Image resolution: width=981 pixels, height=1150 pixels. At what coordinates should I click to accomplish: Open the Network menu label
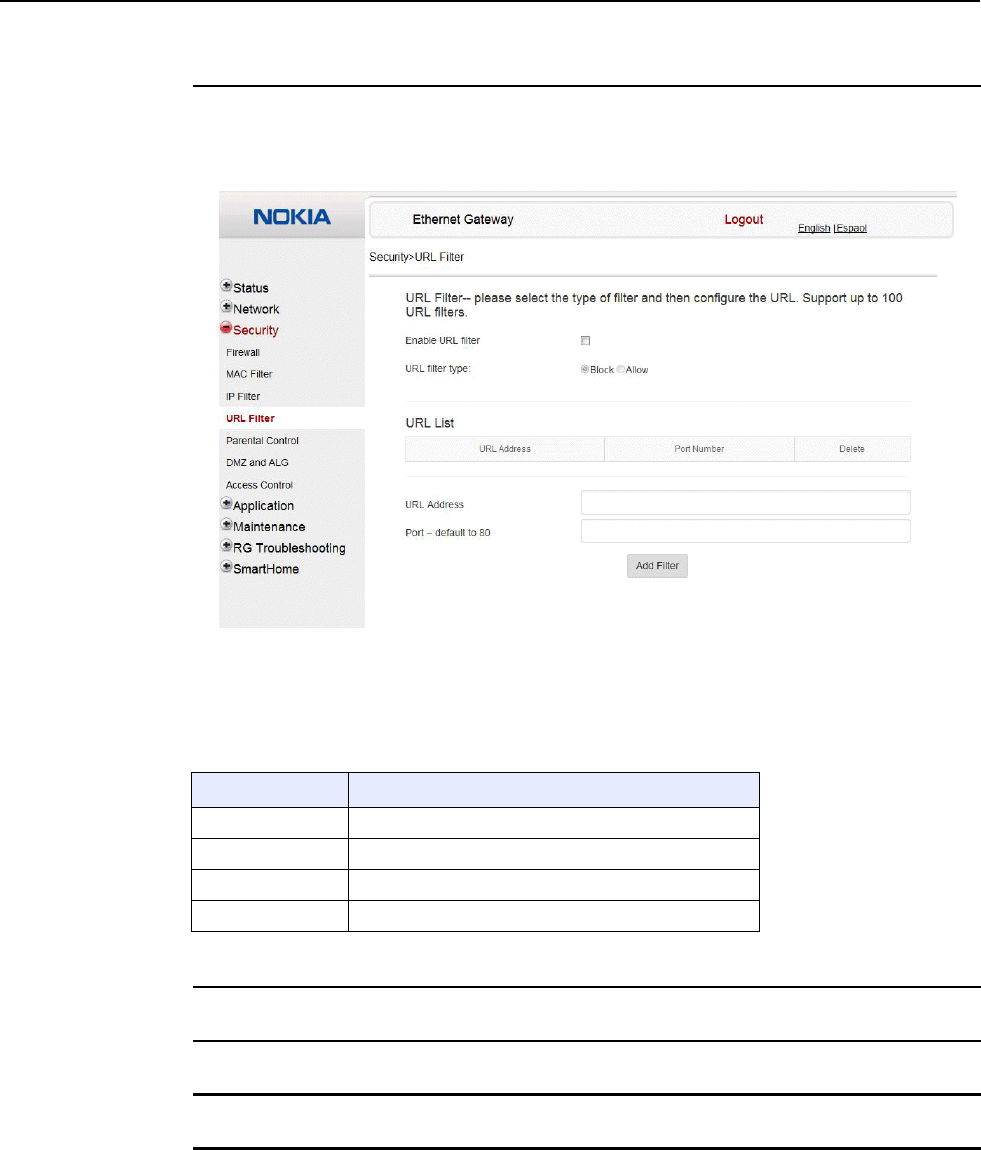256,310
